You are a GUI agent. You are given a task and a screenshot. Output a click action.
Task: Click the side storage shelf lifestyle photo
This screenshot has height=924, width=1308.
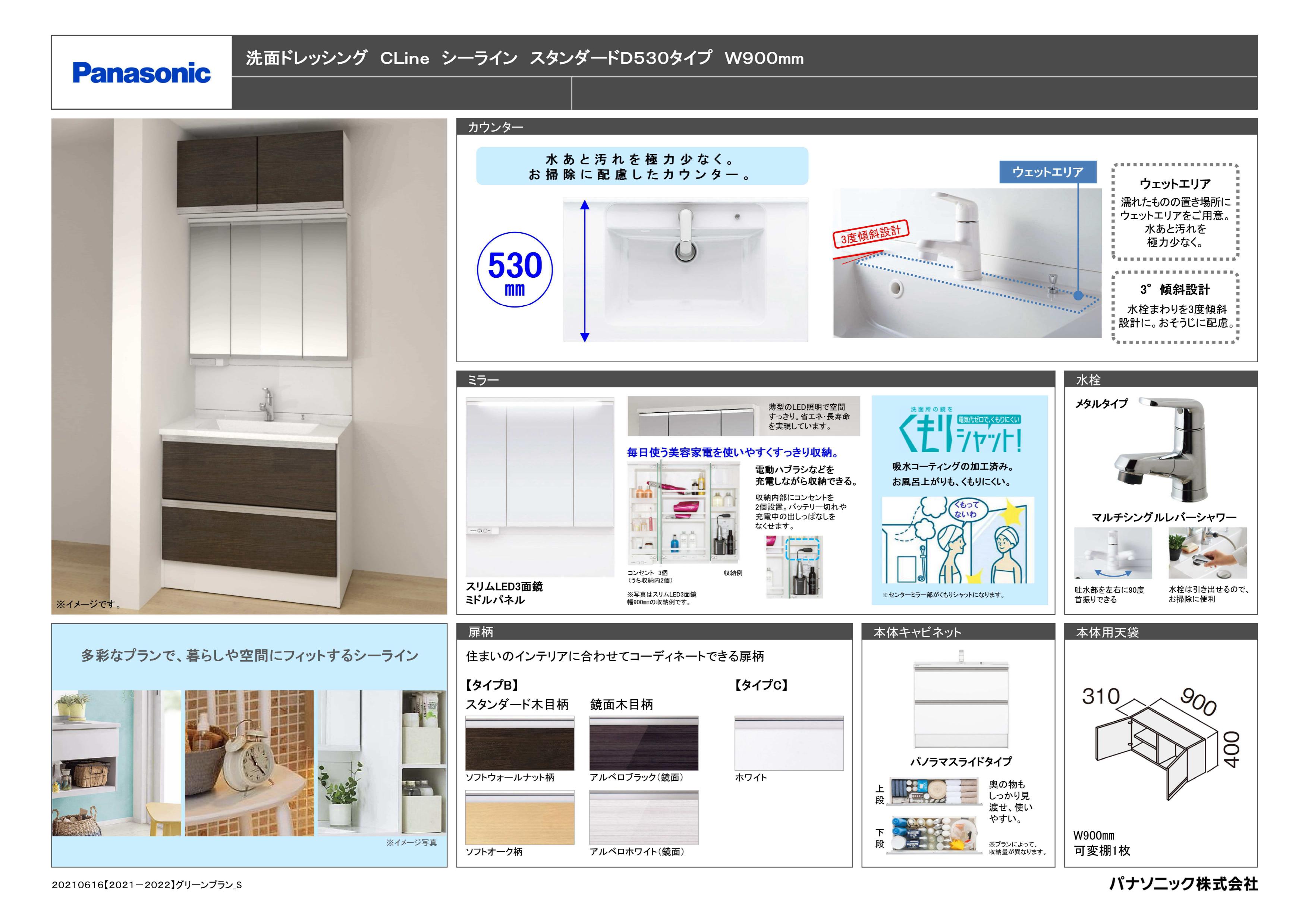coord(382,763)
